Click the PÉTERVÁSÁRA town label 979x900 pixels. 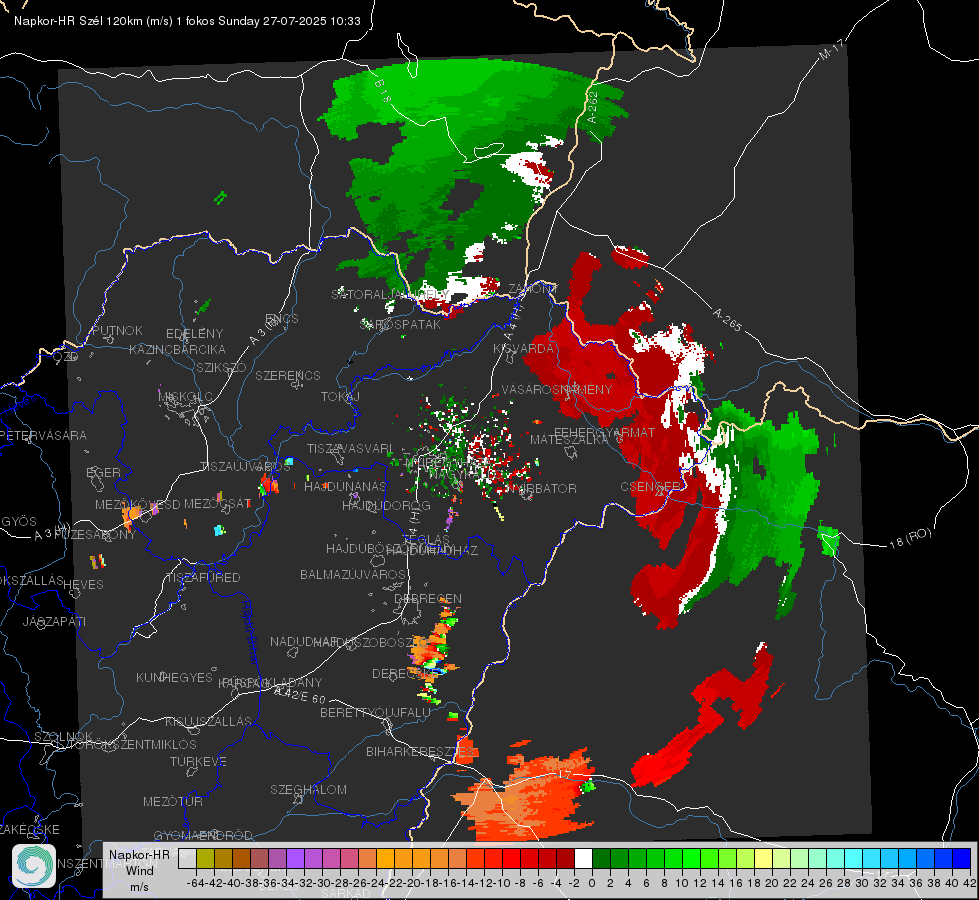coord(44,435)
